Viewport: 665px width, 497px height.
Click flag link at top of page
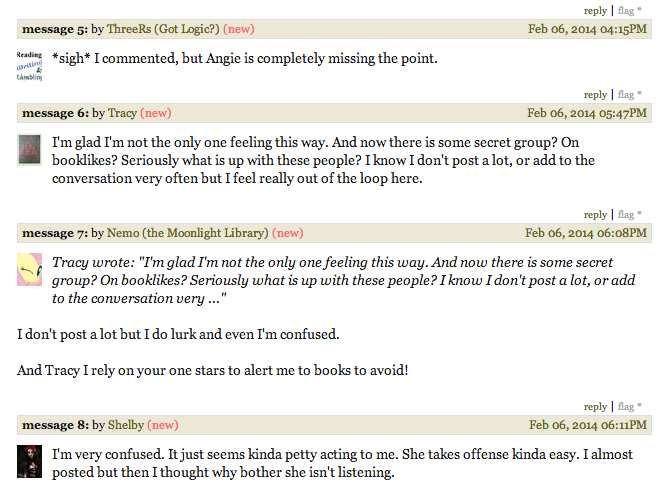point(627,10)
